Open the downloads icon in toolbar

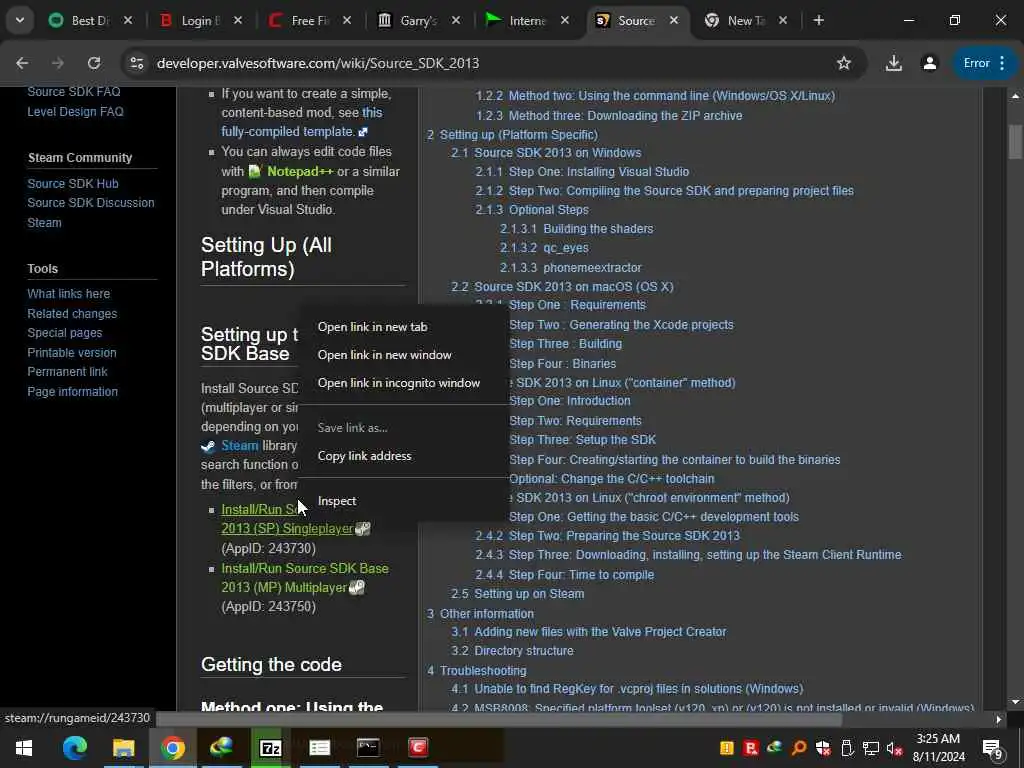(893, 63)
